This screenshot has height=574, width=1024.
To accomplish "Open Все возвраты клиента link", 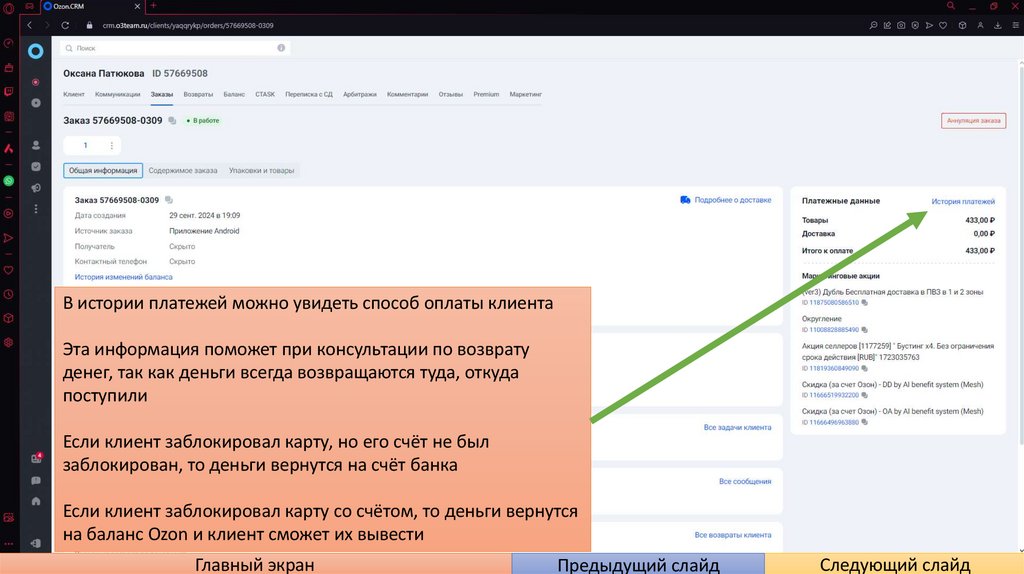I will click(733, 535).
